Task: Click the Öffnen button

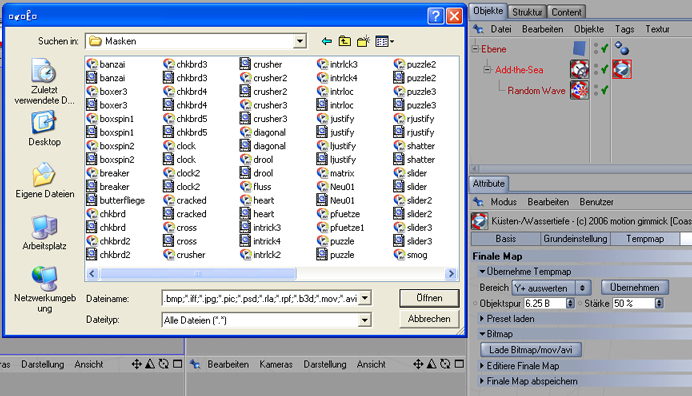Action: click(x=429, y=298)
